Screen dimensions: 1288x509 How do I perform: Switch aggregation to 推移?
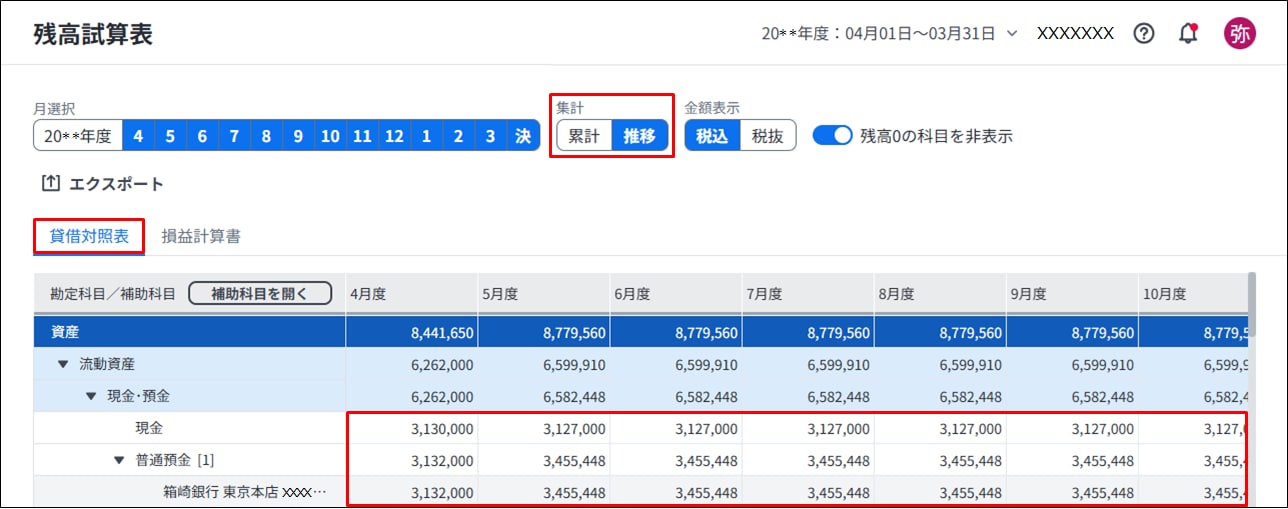(x=640, y=136)
